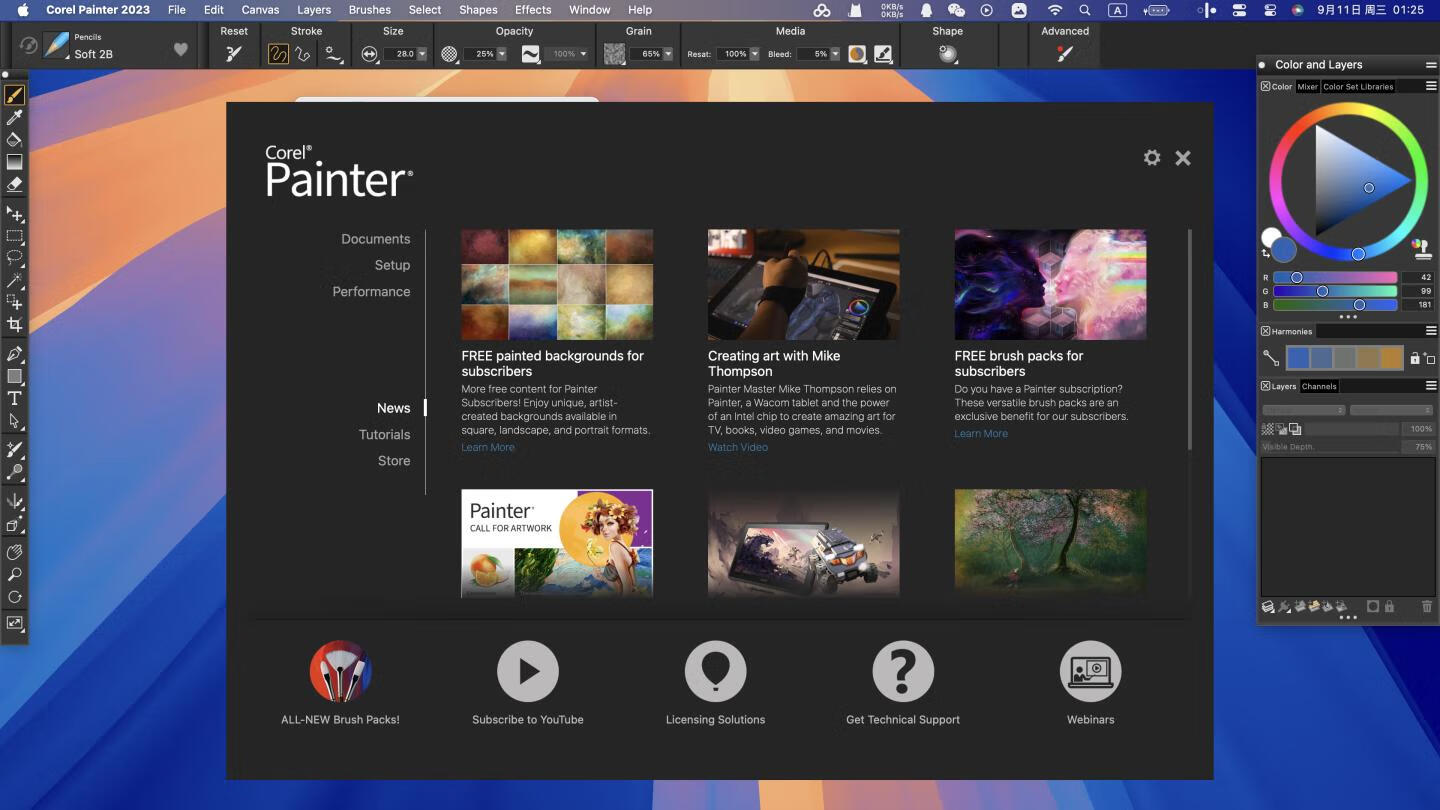The width and height of the screenshot is (1440, 810).
Task: Delete layer with trash icon
Action: [1427, 606]
